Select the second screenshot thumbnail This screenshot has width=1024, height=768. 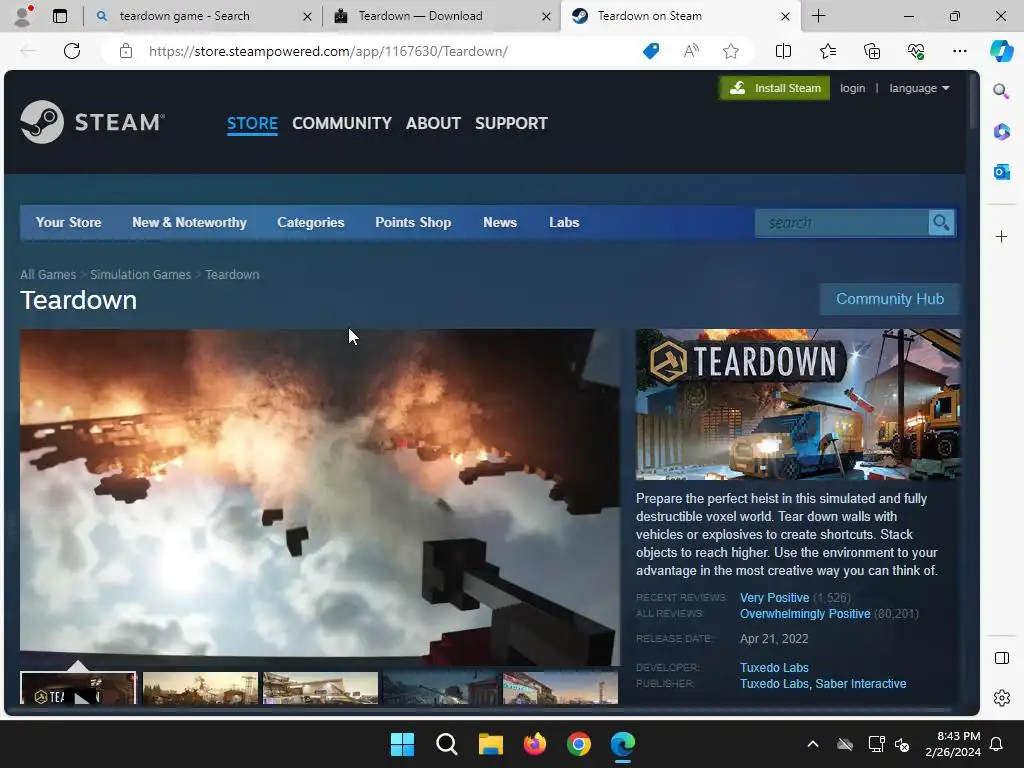[200, 688]
